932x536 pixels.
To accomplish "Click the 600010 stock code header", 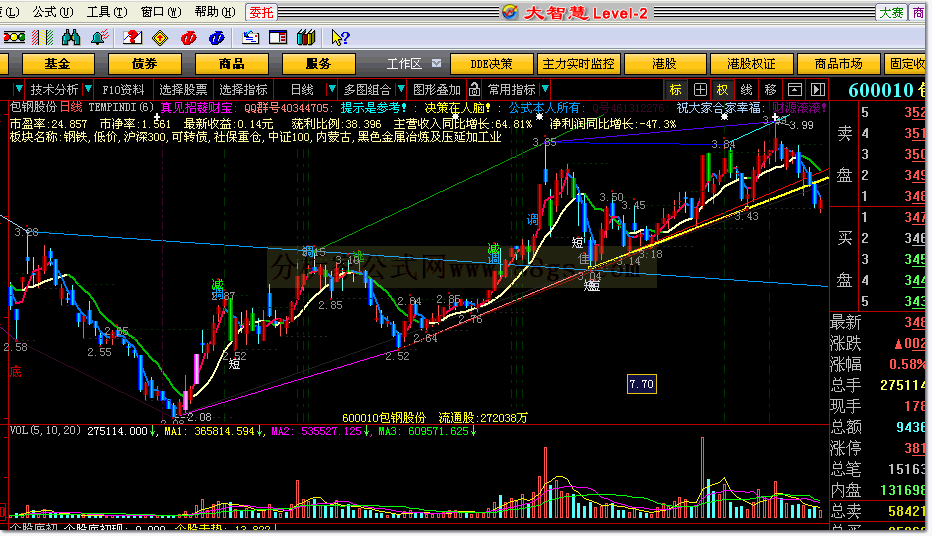I will pos(881,90).
